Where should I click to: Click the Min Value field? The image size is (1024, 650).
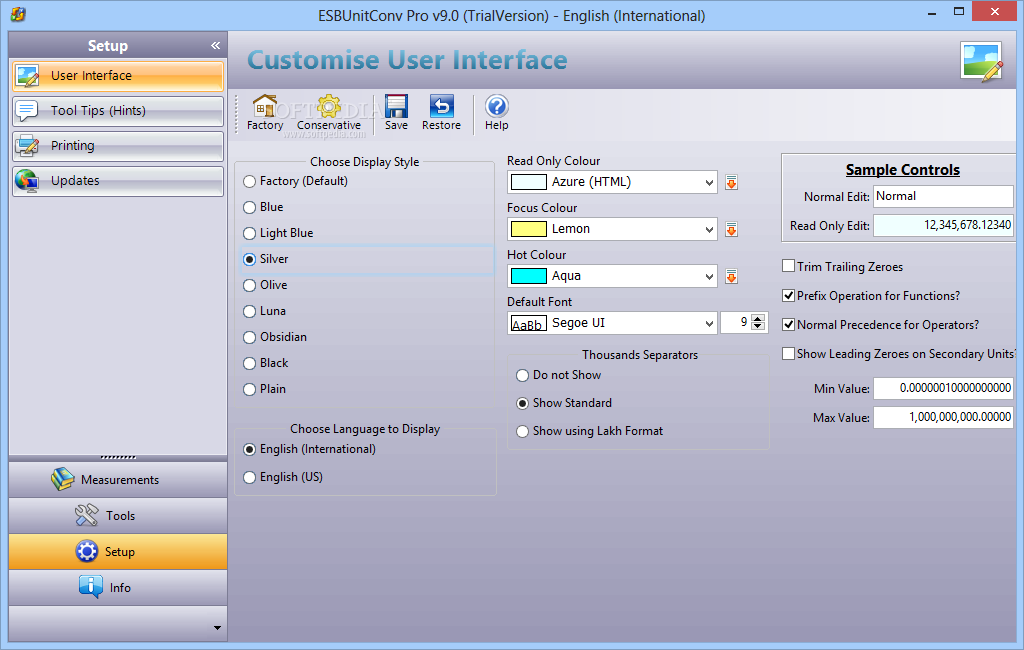[943, 388]
